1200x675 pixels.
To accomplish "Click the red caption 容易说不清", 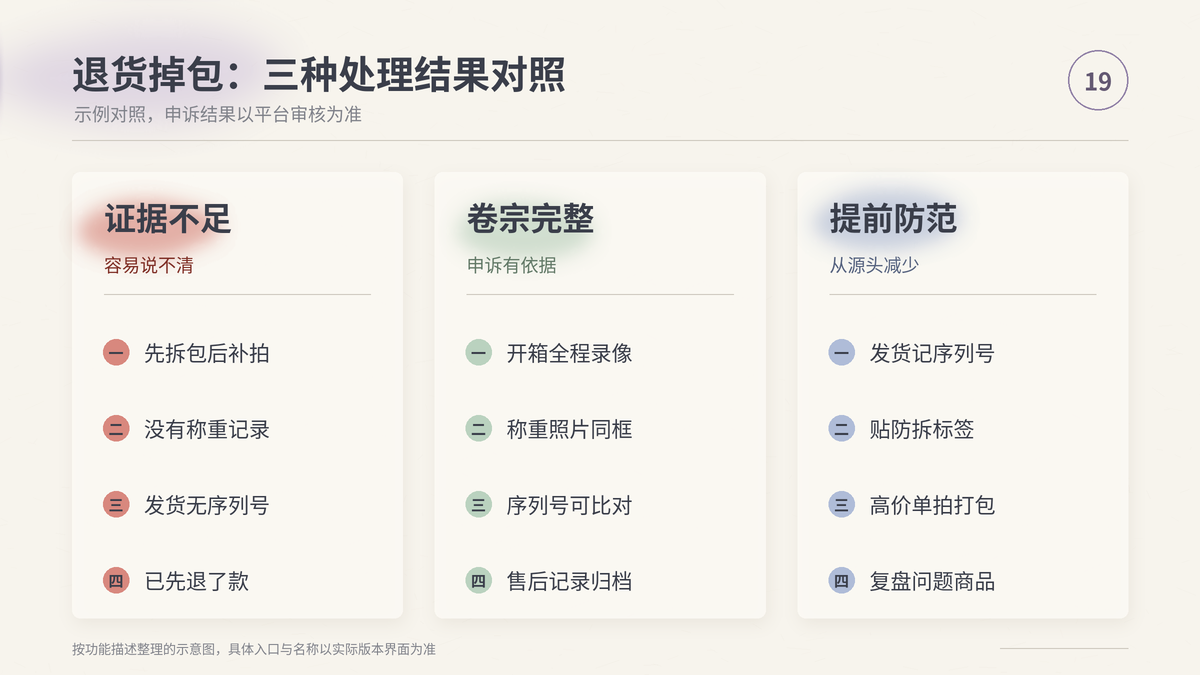I will (149, 266).
